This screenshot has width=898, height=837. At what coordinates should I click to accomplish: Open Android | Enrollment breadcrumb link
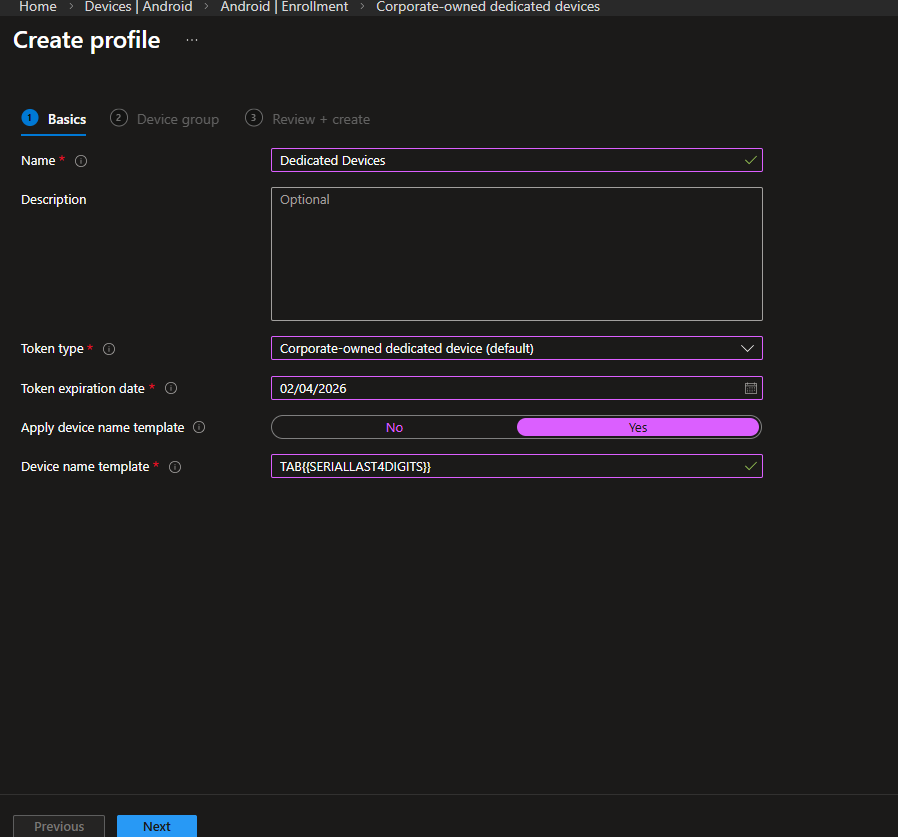point(284,7)
